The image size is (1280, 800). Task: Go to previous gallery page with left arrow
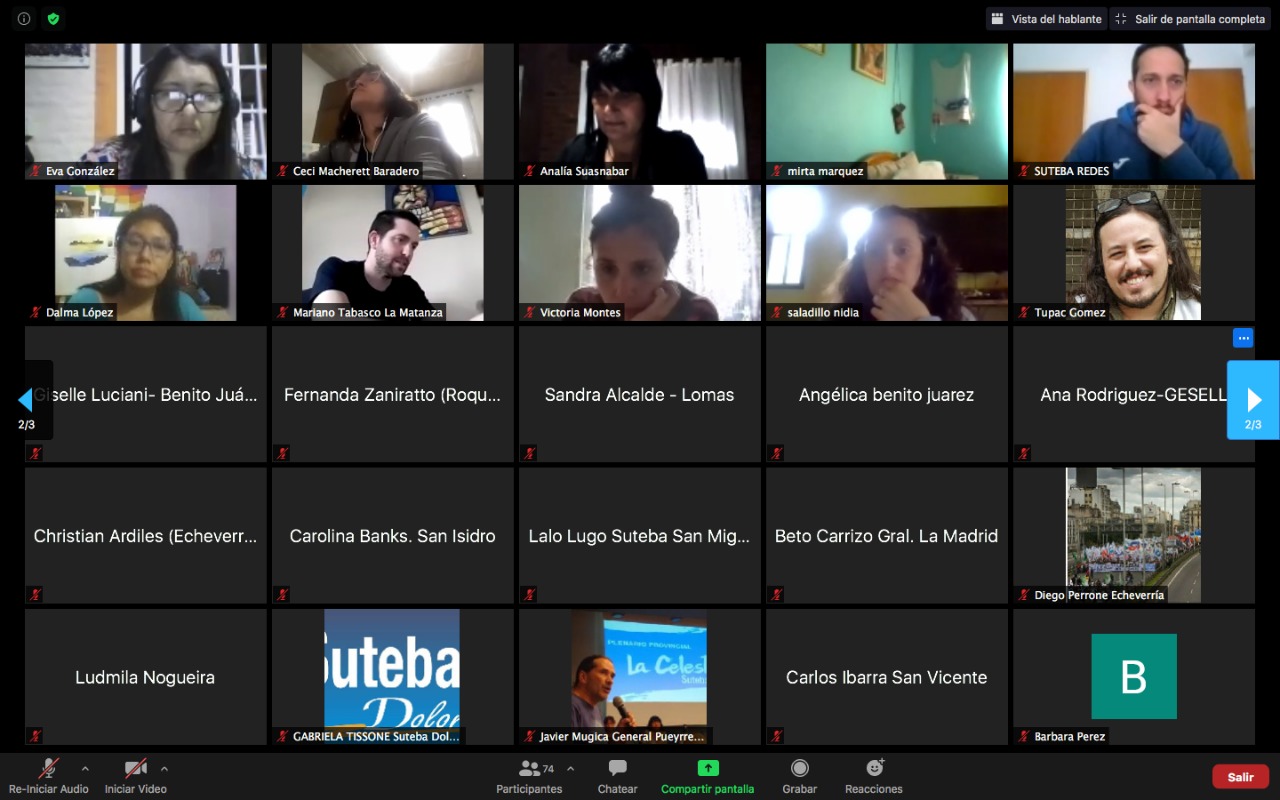tap(26, 400)
